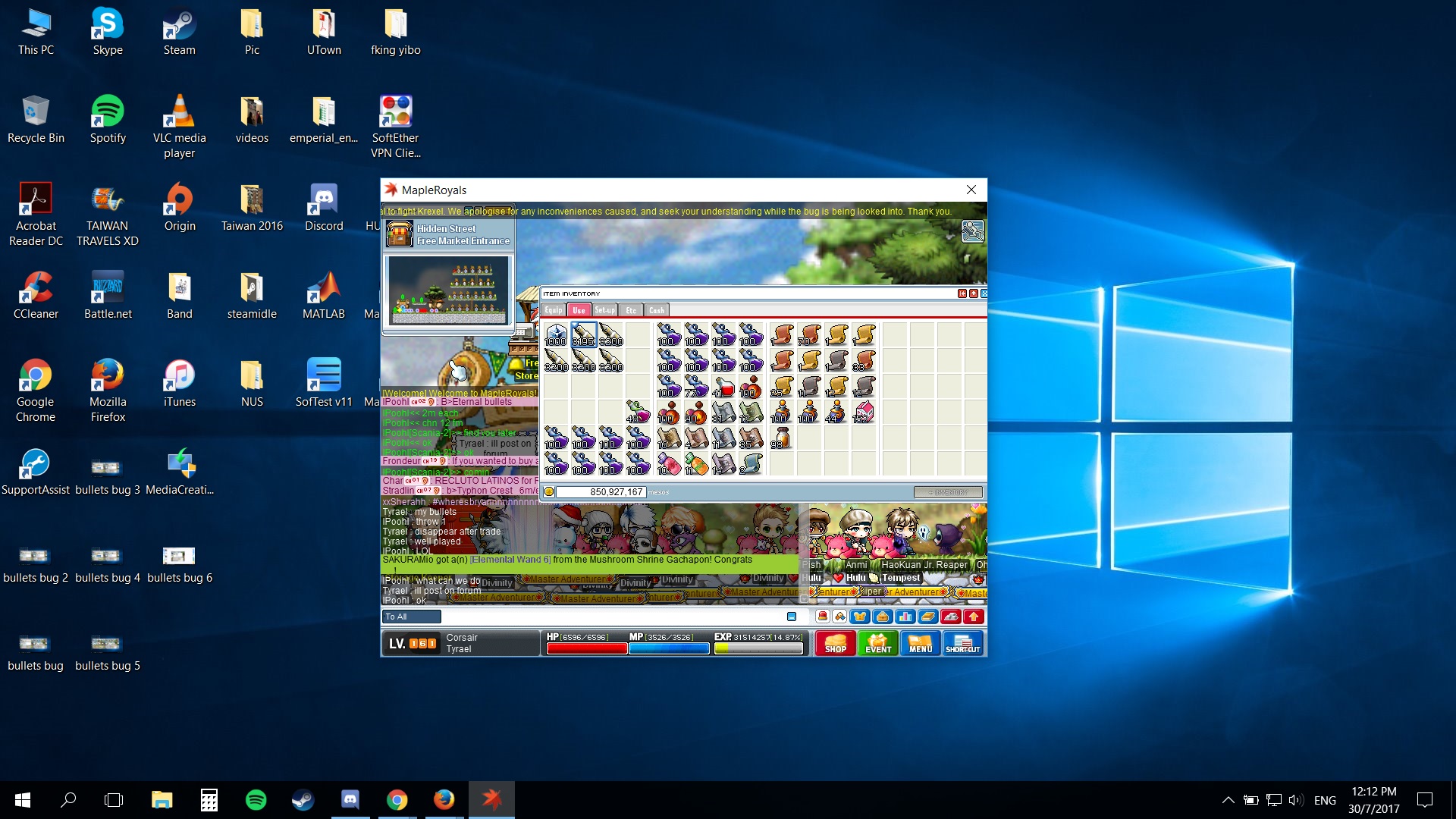Open the taskbar clock showing 12:12 PM
Screen dimensions: 1456x819
tap(1373, 800)
